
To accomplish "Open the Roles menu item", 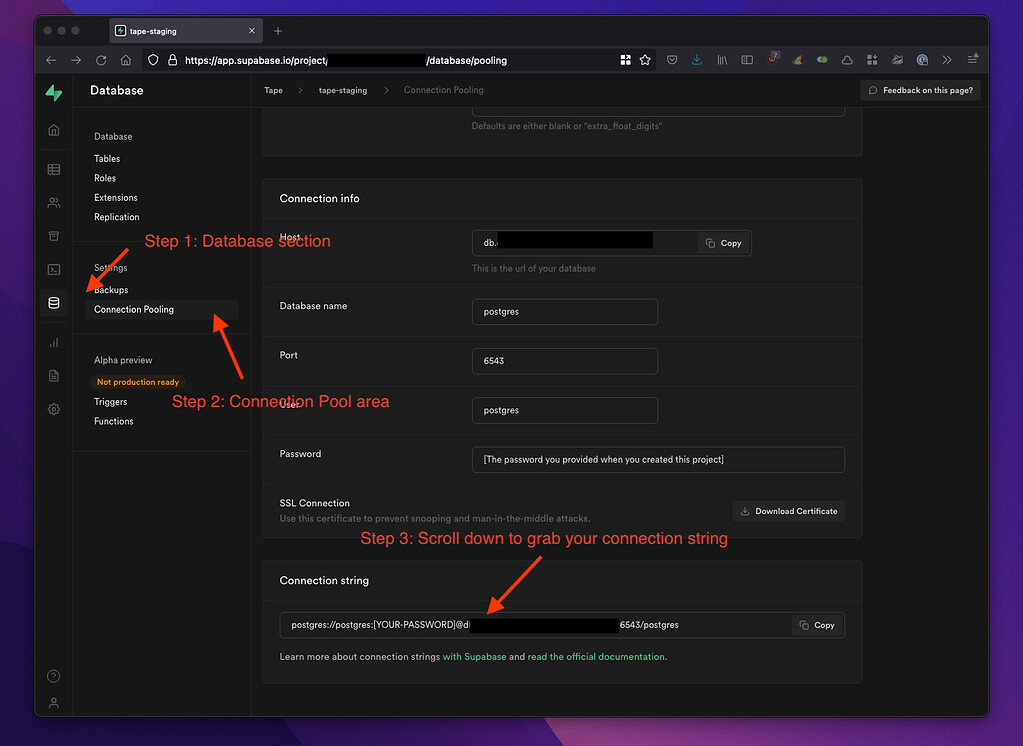I will click(x=105, y=178).
